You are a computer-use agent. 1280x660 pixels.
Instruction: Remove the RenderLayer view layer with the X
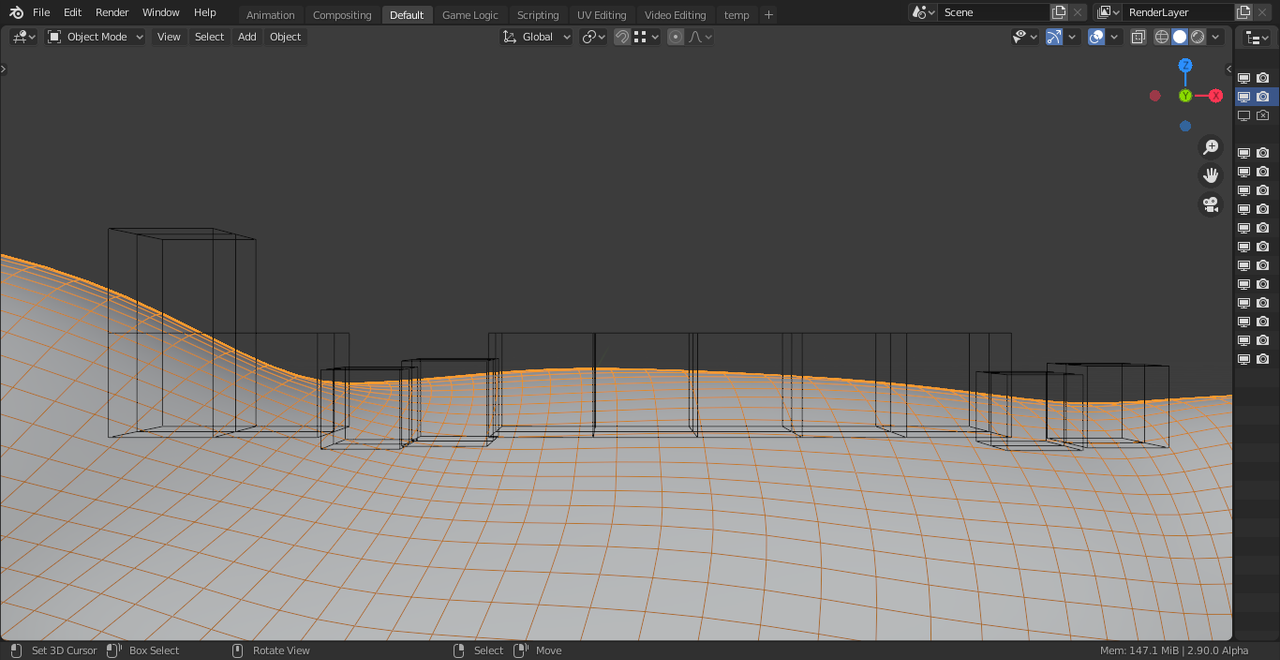coord(1262,12)
